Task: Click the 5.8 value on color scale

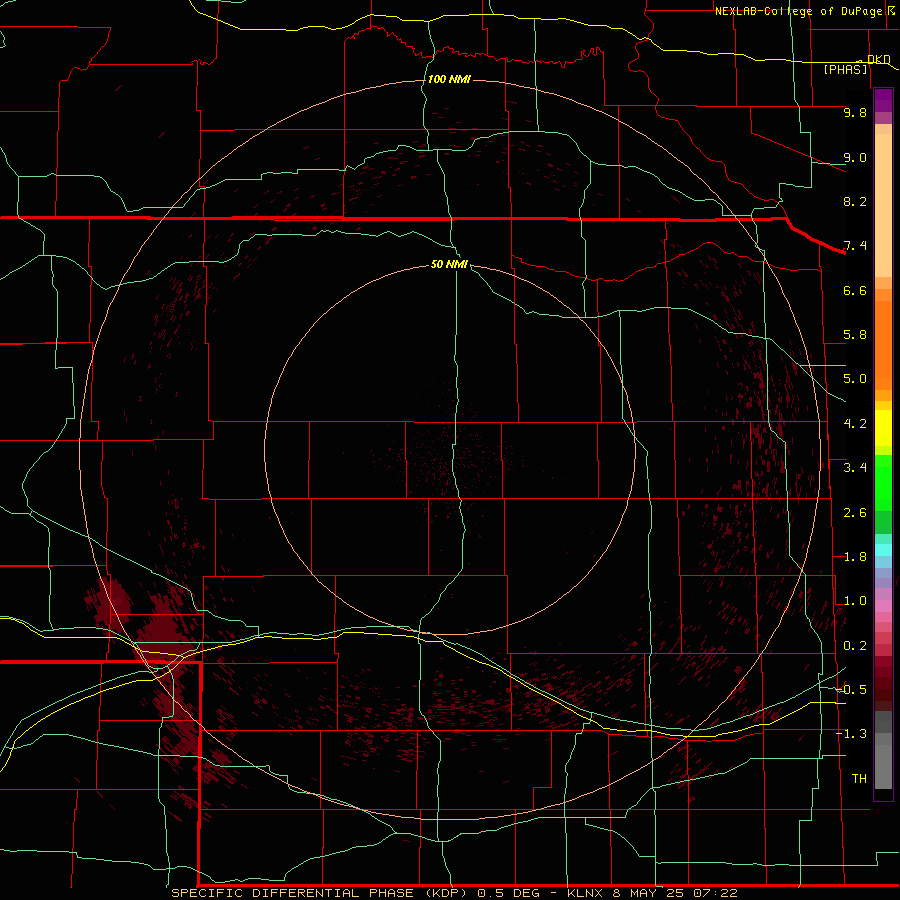Action: point(855,335)
